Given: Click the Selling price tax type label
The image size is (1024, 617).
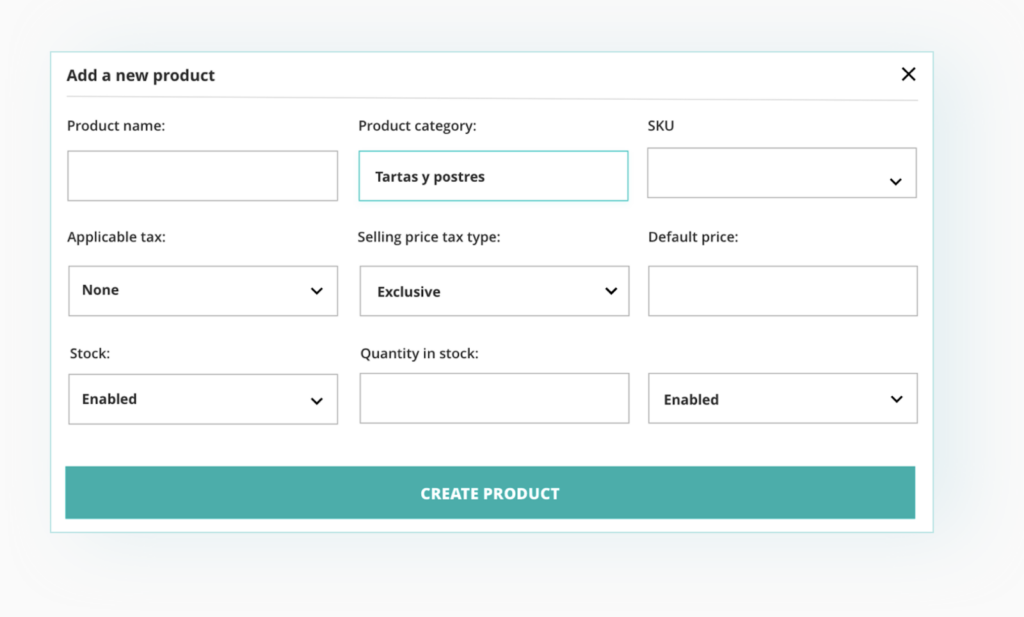Looking at the screenshot, I should [x=429, y=238].
